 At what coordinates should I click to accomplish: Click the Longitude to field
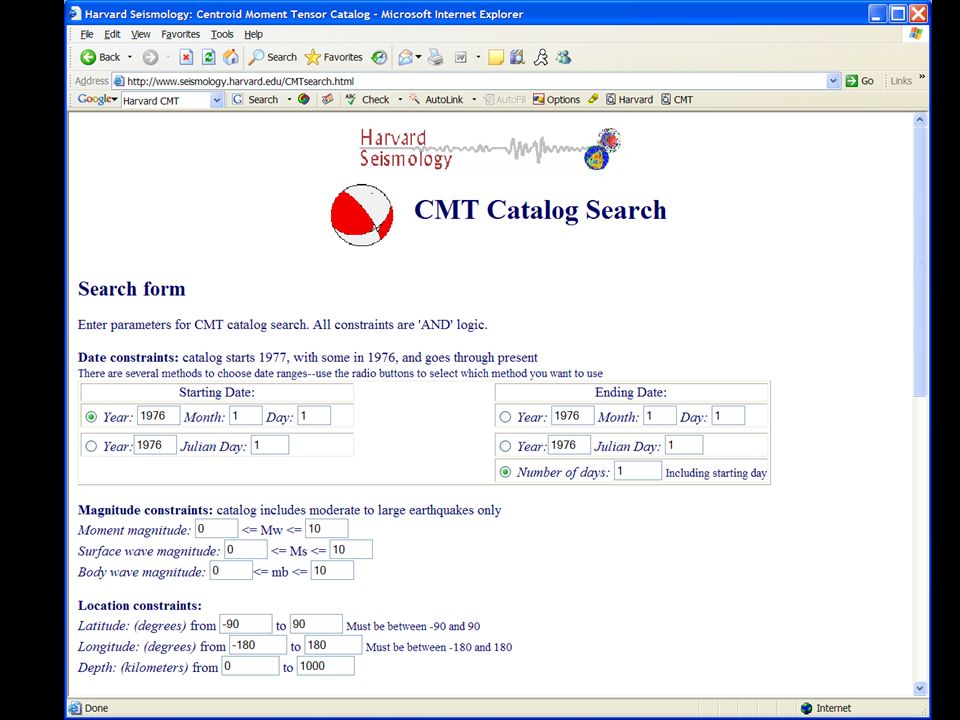pyautogui.click(x=333, y=645)
